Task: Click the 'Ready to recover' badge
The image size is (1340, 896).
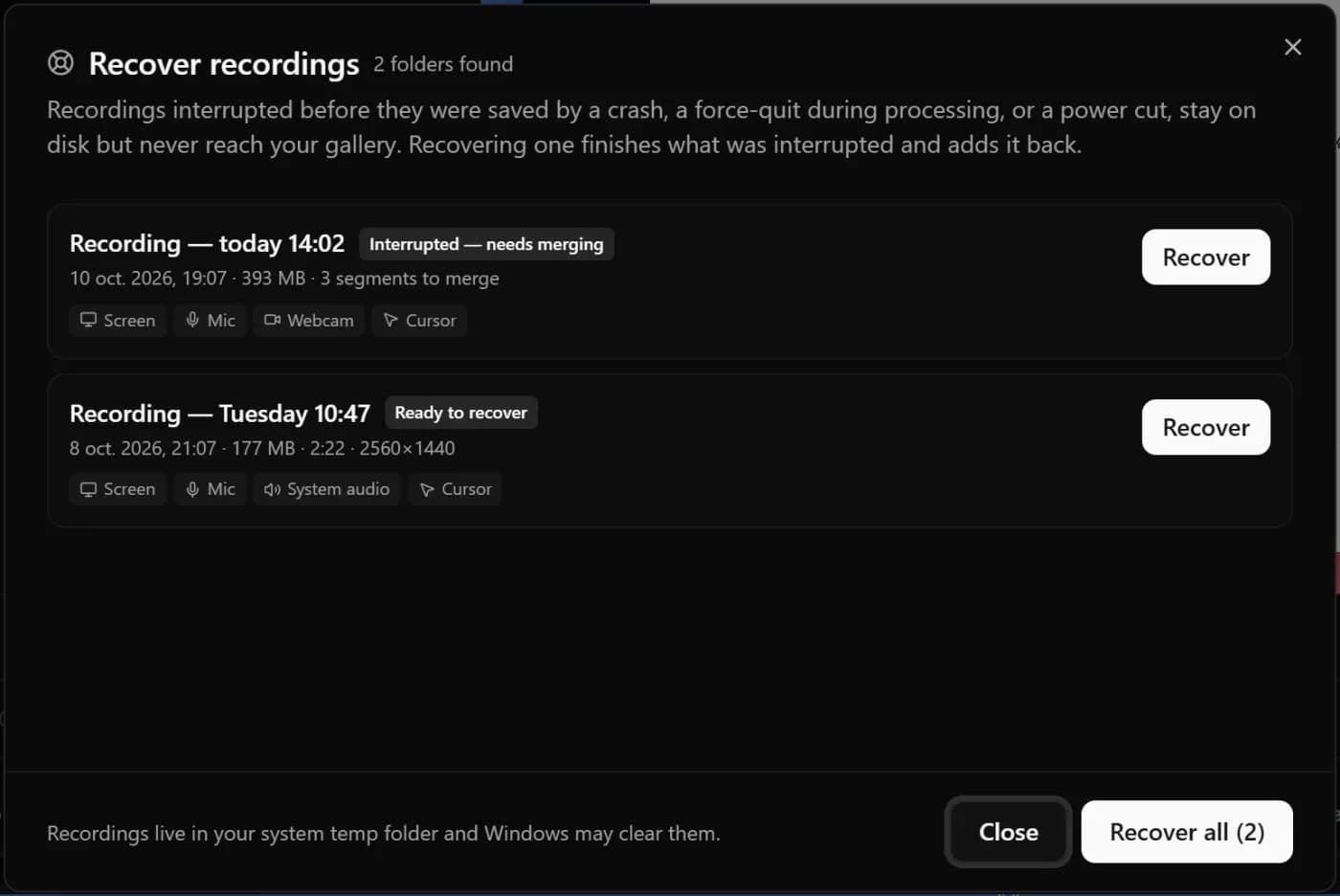Action: 460,413
